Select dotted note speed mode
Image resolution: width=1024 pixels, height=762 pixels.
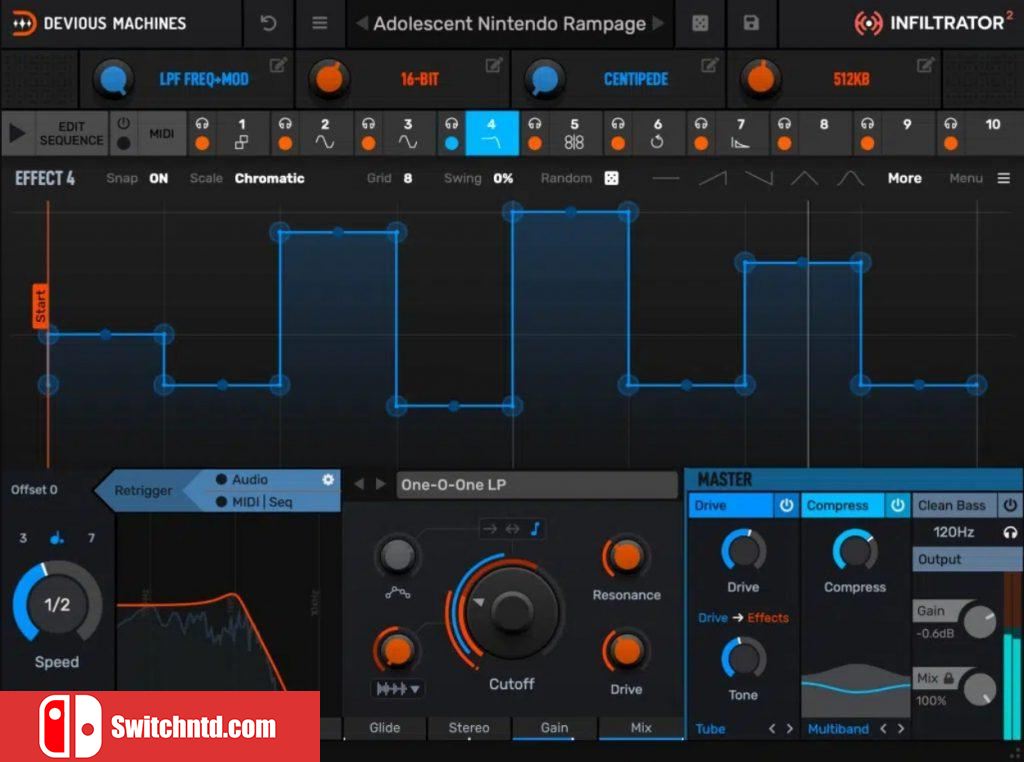pyautogui.click(x=57, y=538)
